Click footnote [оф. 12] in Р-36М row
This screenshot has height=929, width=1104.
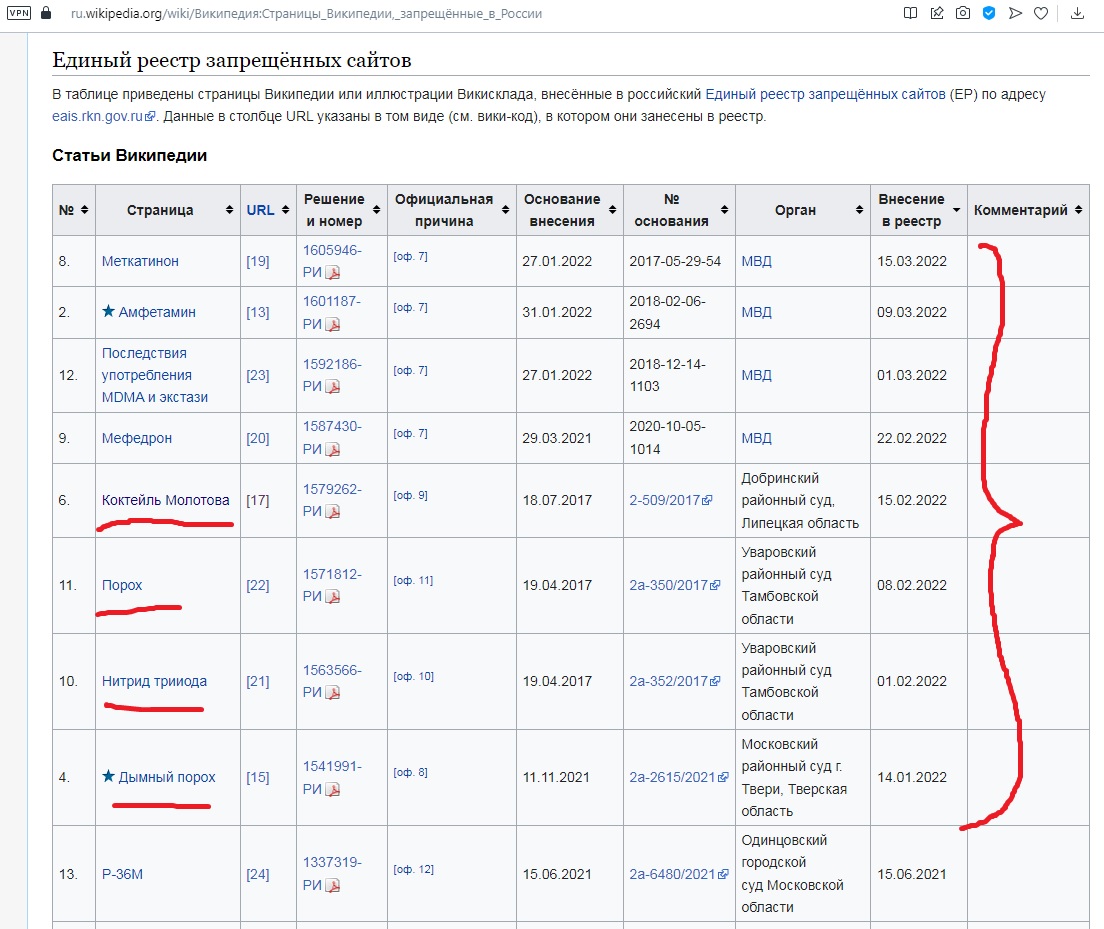pos(413,869)
